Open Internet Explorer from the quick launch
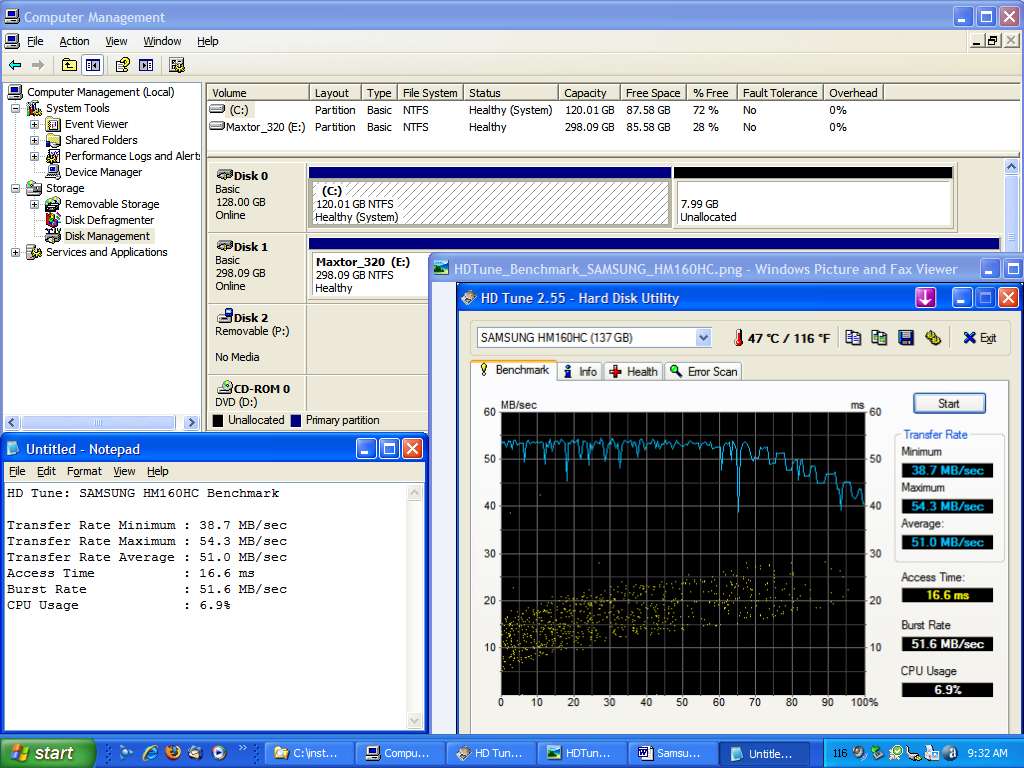Image resolution: width=1024 pixels, height=768 pixels. click(x=150, y=752)
